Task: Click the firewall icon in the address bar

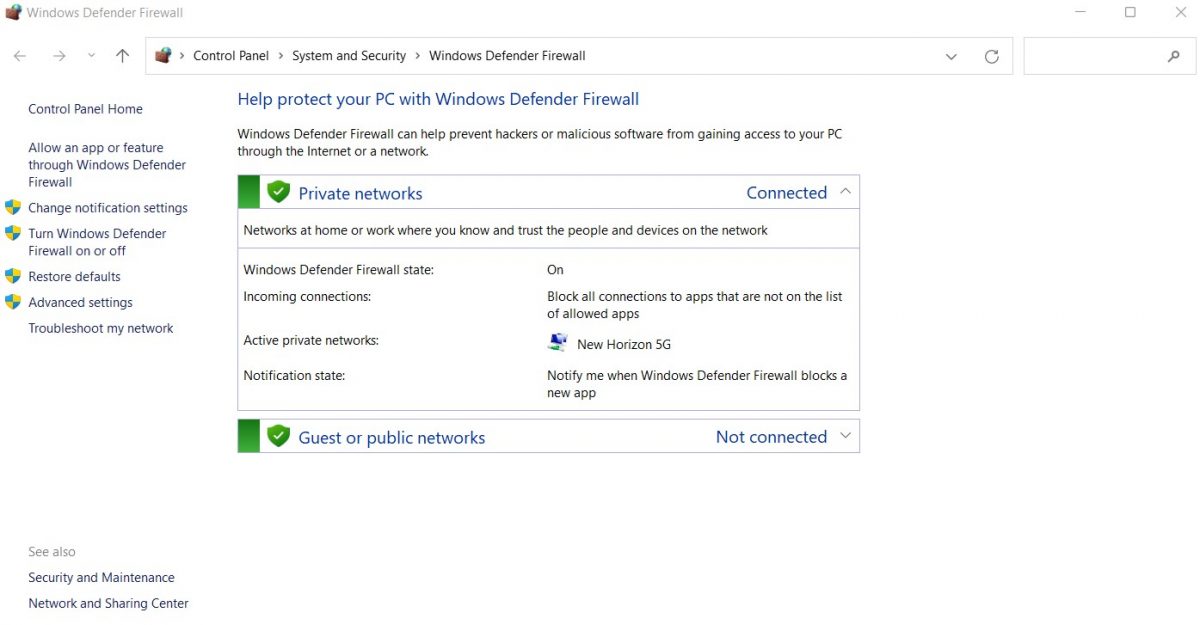Action: [164, 56]
